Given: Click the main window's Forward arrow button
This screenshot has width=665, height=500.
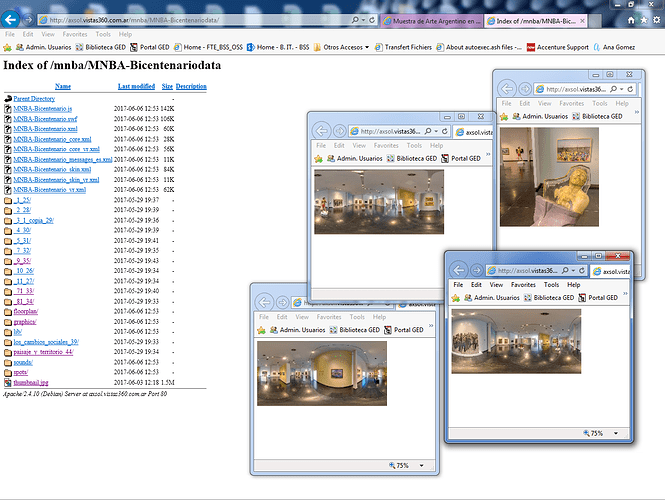Looking at the screenshot, I should pyautogui.click(x=28, y=20).
